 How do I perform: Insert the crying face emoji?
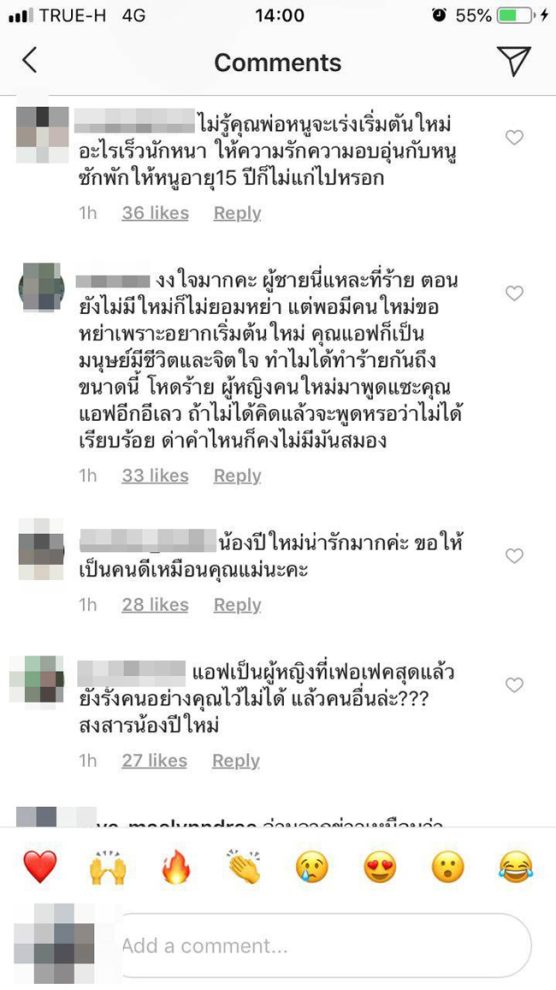point(312,867)
